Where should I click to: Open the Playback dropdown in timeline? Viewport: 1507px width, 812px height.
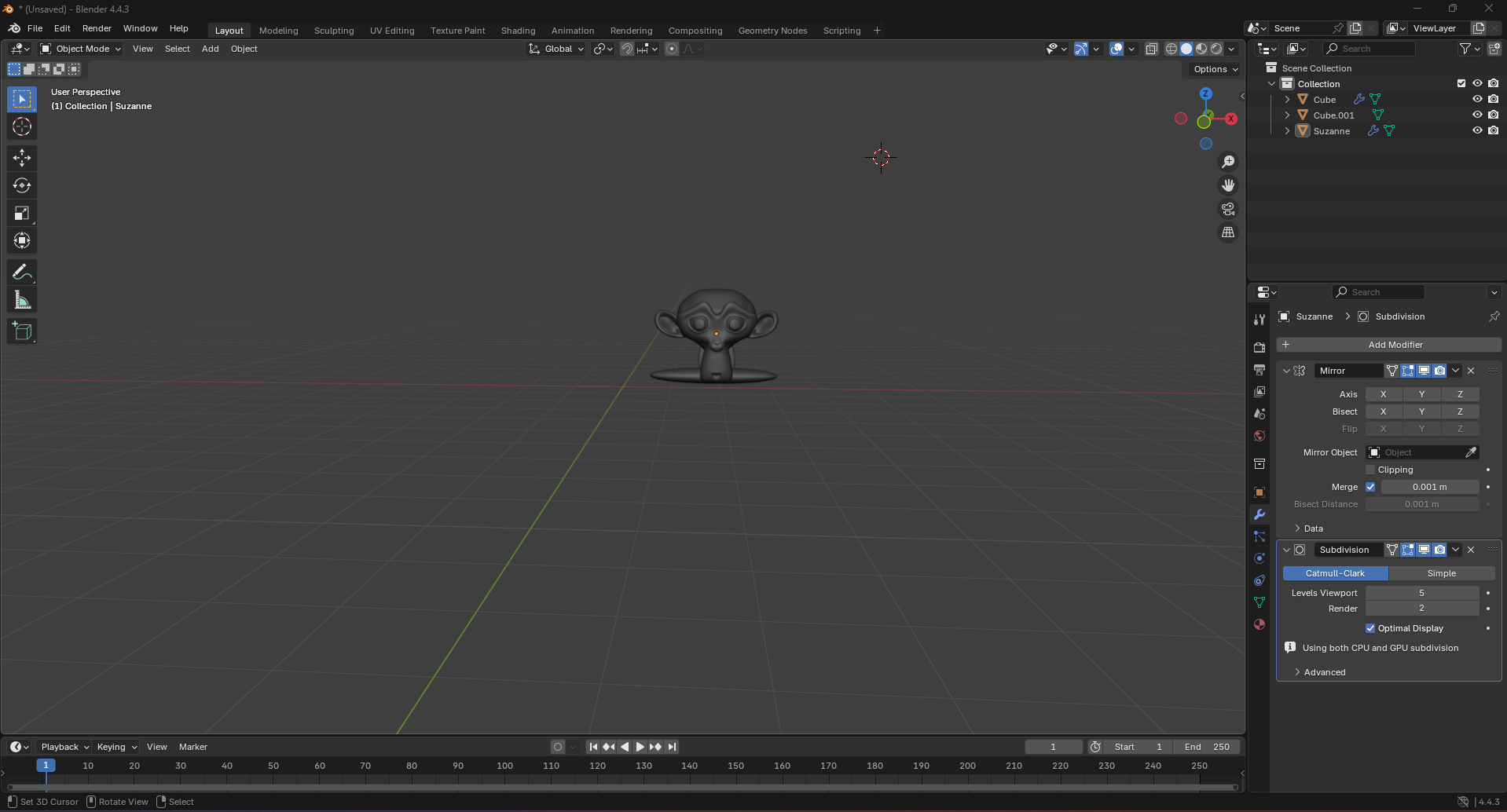point(65,747)
